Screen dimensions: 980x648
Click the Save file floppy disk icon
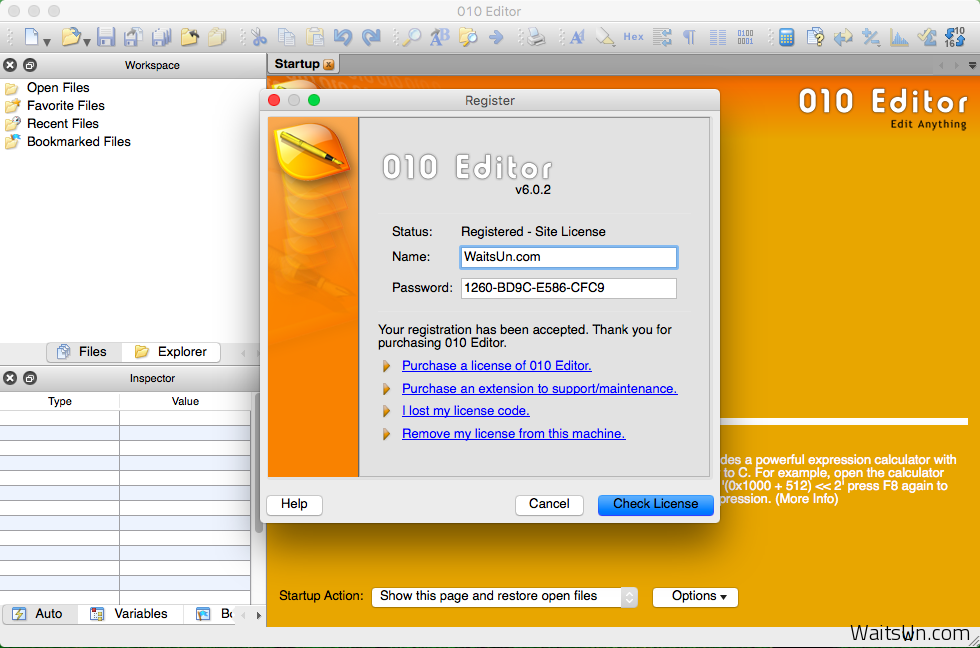[106, 37]
